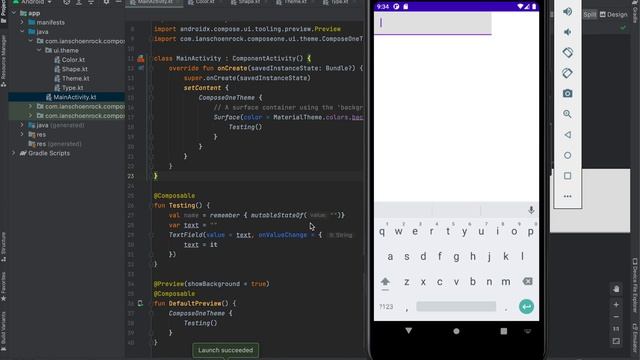Expand the java (generated) folder
640x360 pixels.
click(22, 125)
